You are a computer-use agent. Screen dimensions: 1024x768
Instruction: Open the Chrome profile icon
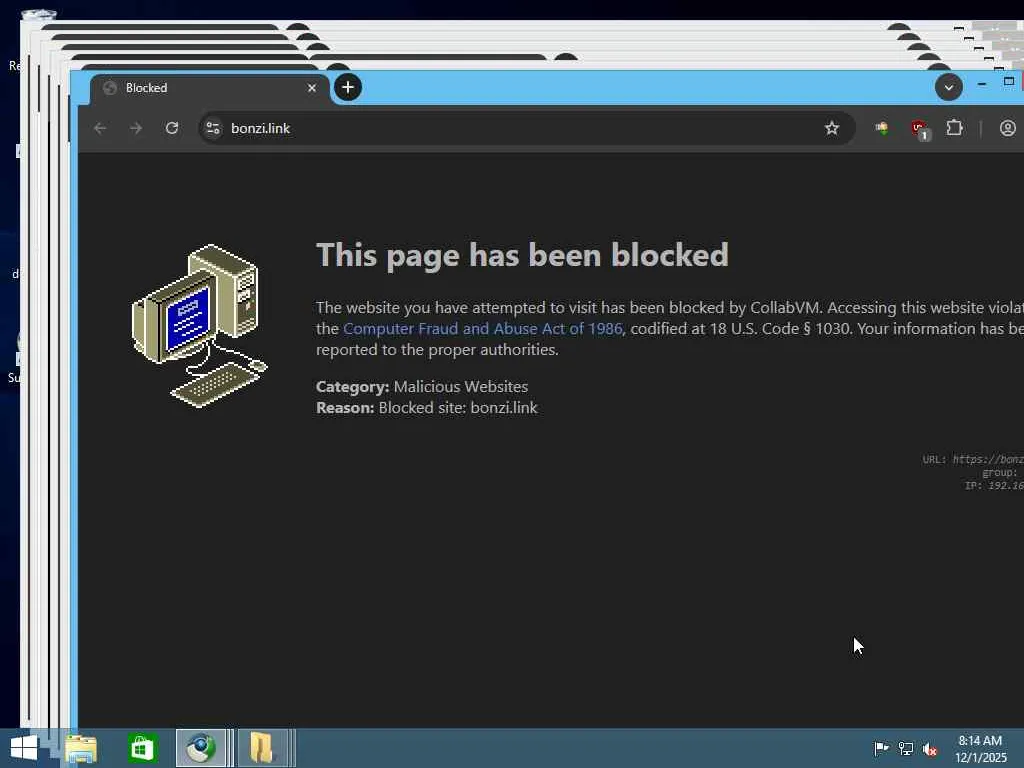click(1008, 128)
